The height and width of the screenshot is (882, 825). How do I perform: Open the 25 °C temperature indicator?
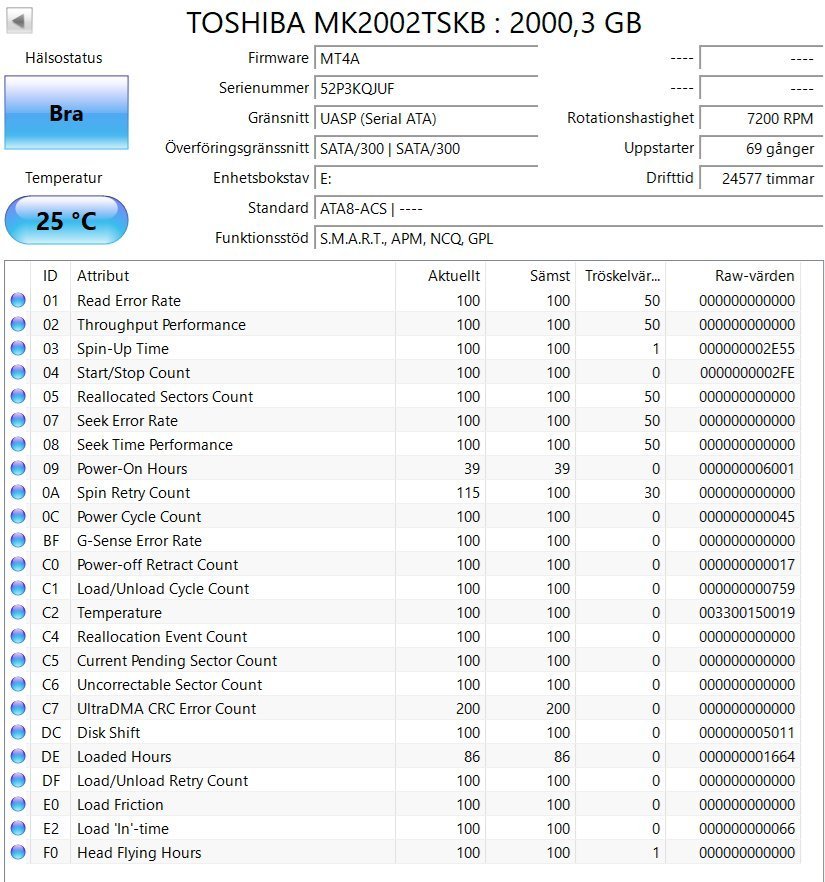[66, 220]
